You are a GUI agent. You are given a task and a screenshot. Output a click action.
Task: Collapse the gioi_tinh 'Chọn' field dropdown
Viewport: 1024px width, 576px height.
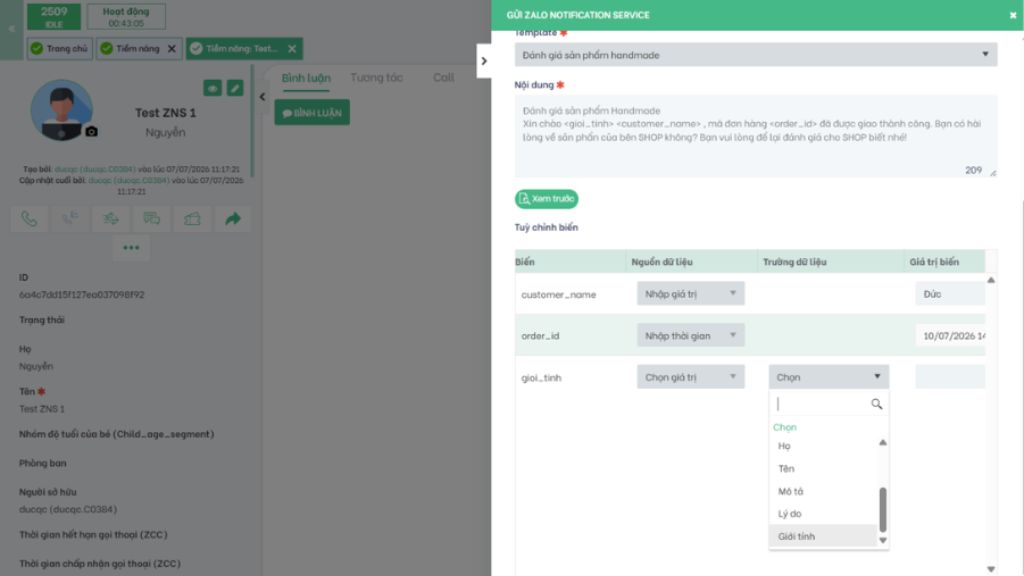829,377
